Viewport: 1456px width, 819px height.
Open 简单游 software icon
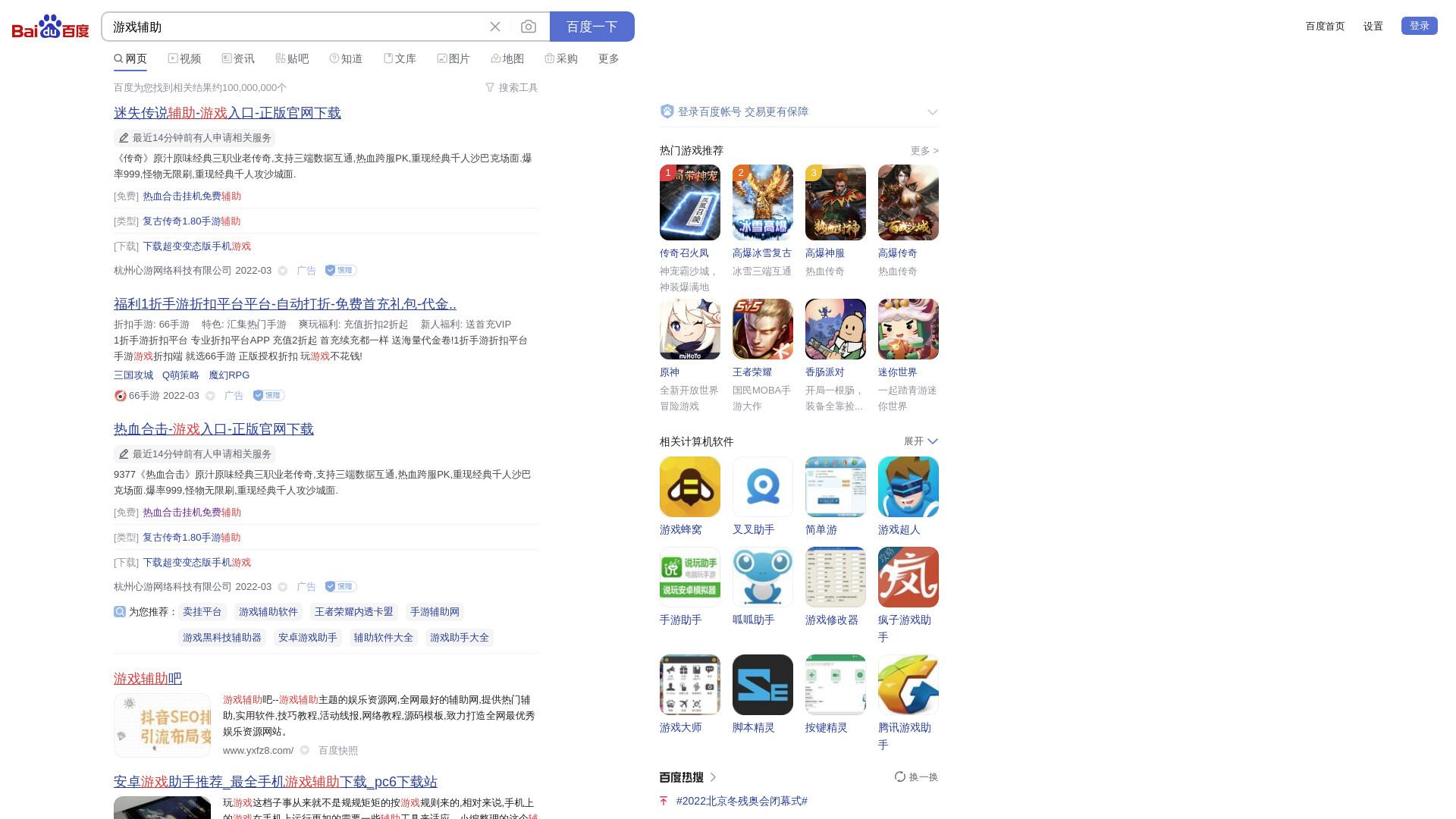tap(836, 487)
